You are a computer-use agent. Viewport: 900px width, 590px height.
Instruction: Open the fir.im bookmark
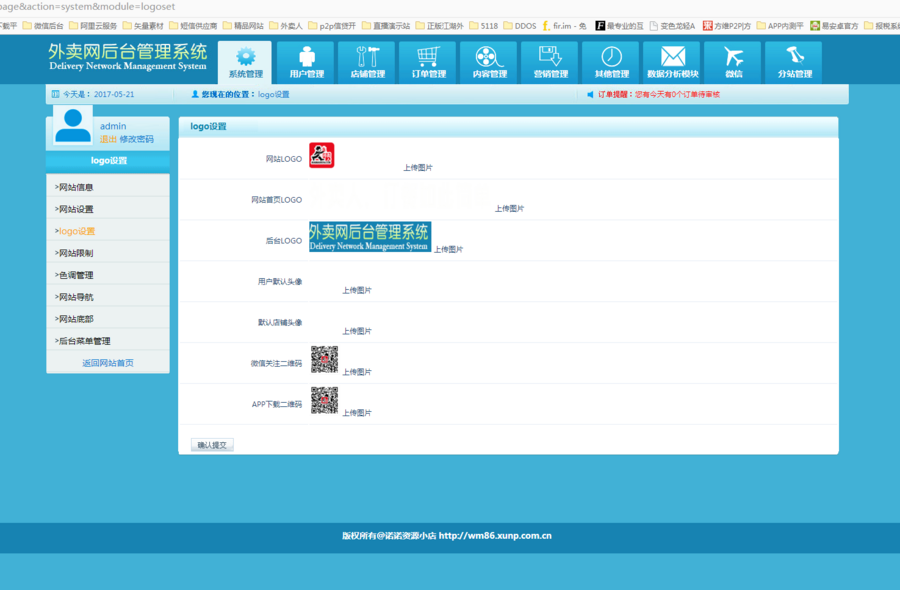click(x=564, y=26)
